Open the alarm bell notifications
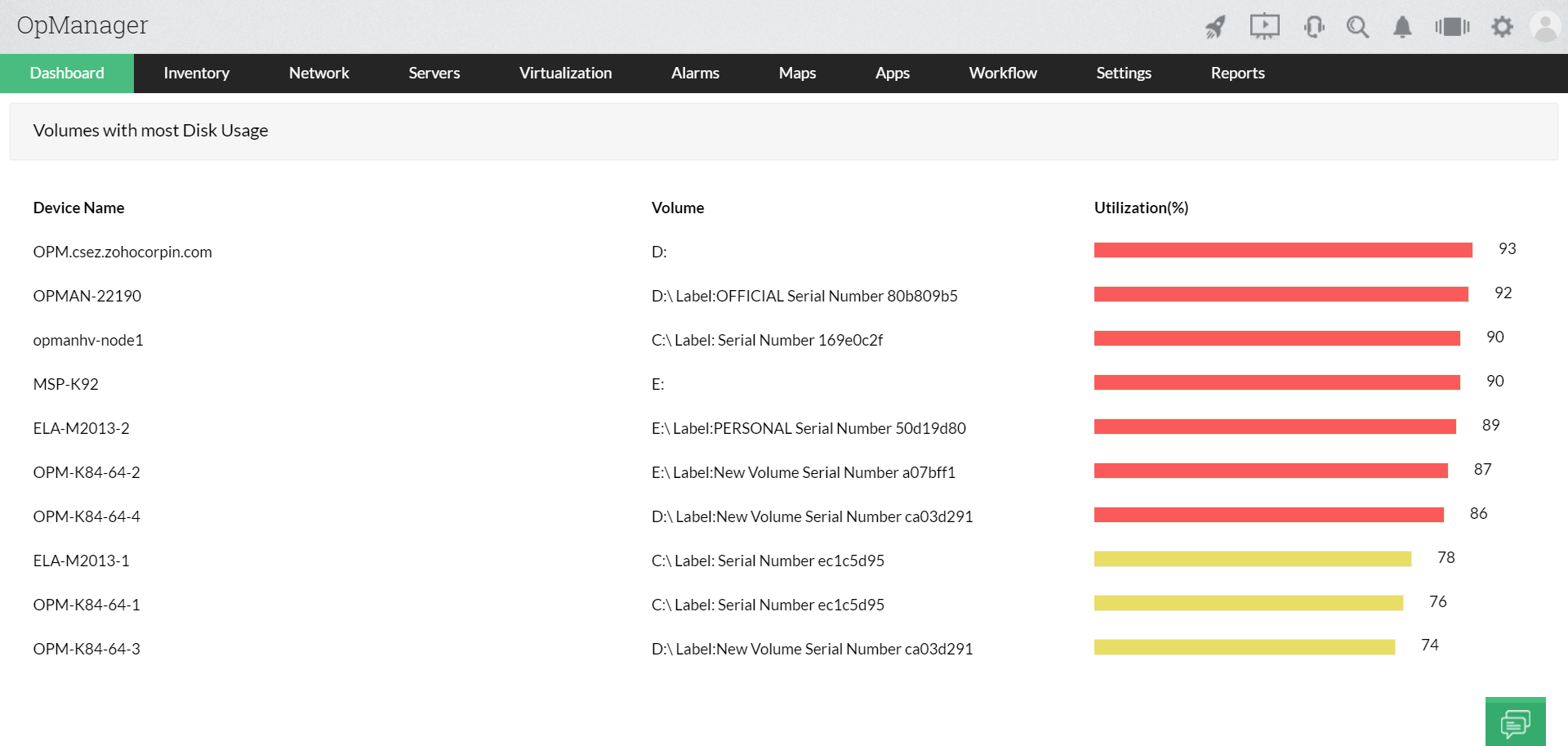The height and width of the screenshot is (746, 1568). click(x=1402, y=27)
